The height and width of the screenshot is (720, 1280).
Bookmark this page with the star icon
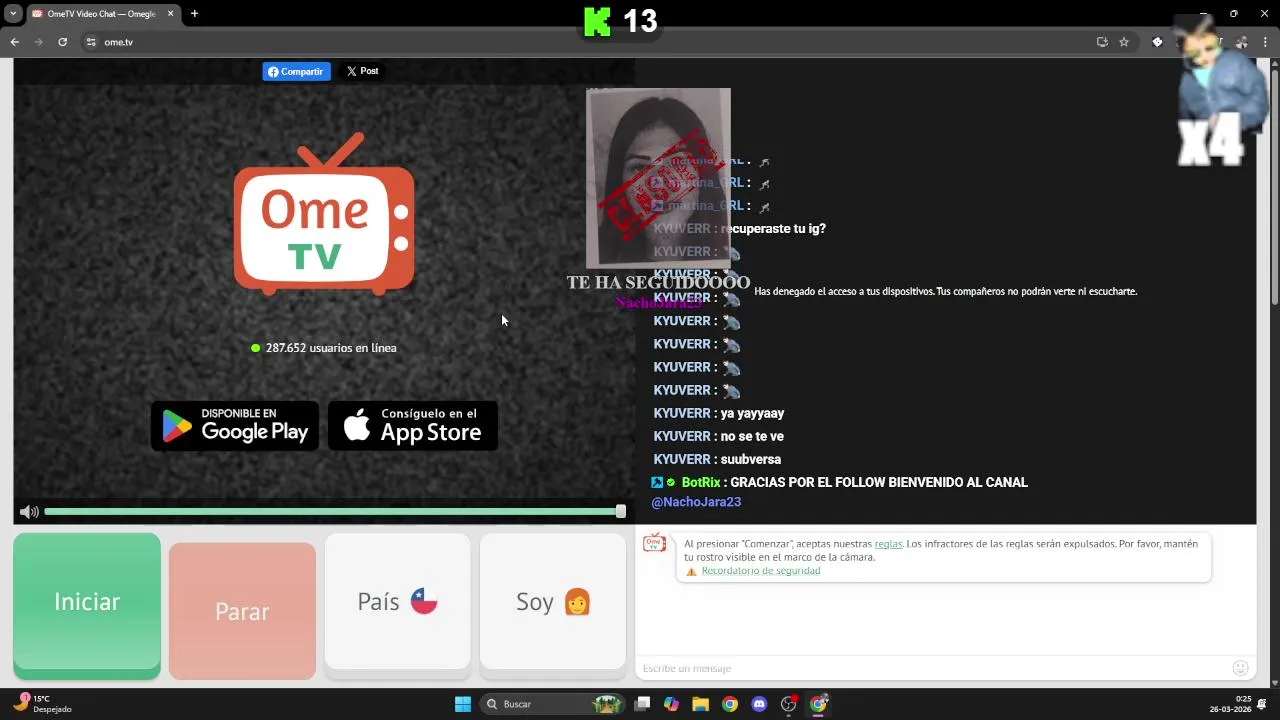[x=1124, y=42]
